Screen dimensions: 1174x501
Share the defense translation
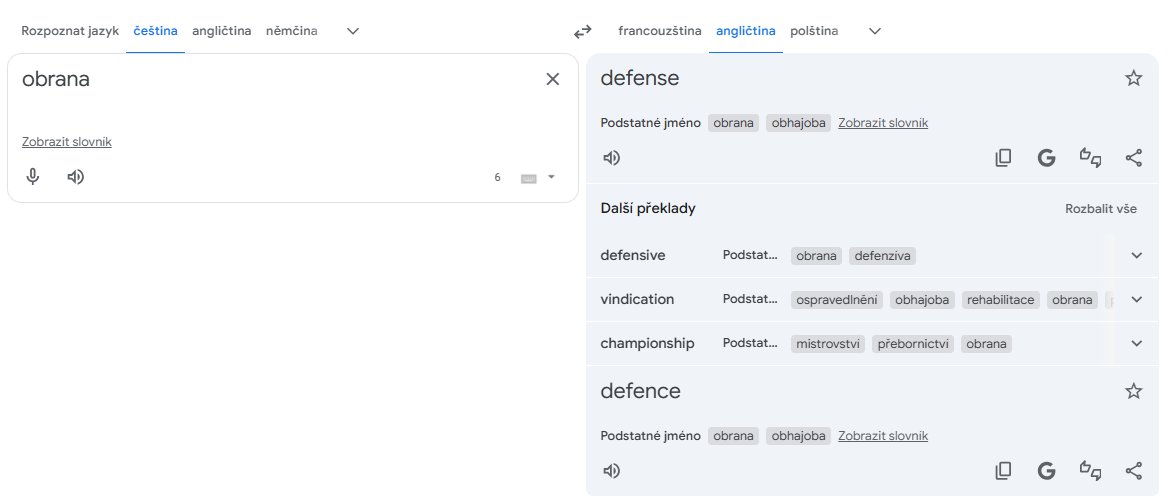point(1134,158)
